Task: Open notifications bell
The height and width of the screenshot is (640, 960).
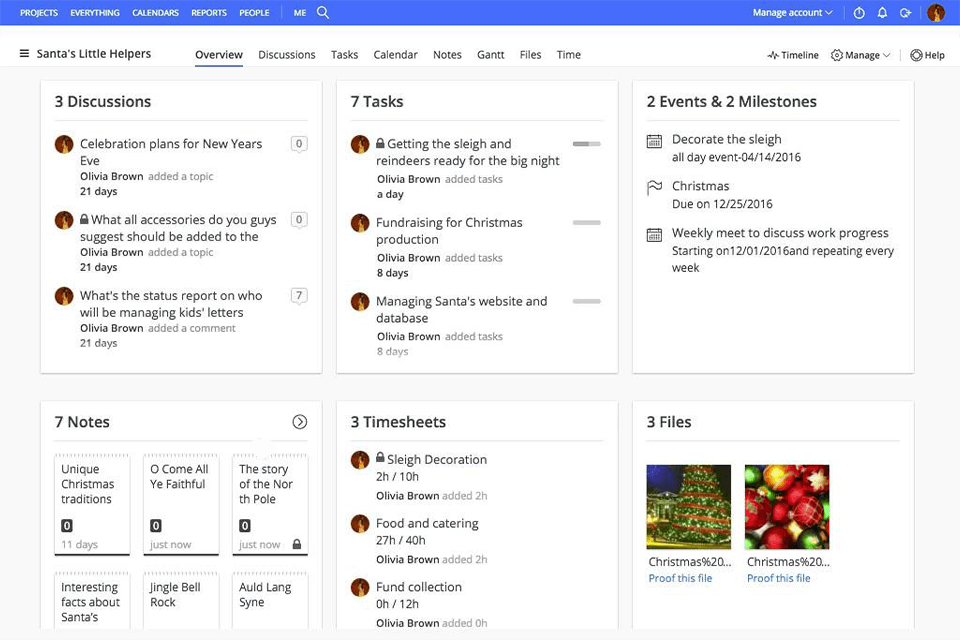Action: coord(882,13)
